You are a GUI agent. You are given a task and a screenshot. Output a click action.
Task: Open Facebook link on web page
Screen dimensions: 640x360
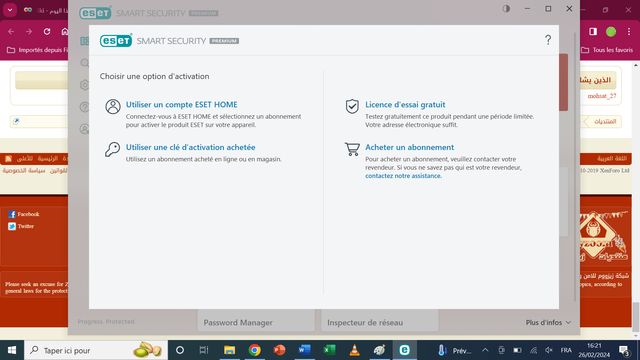click(x=24, y=214)
